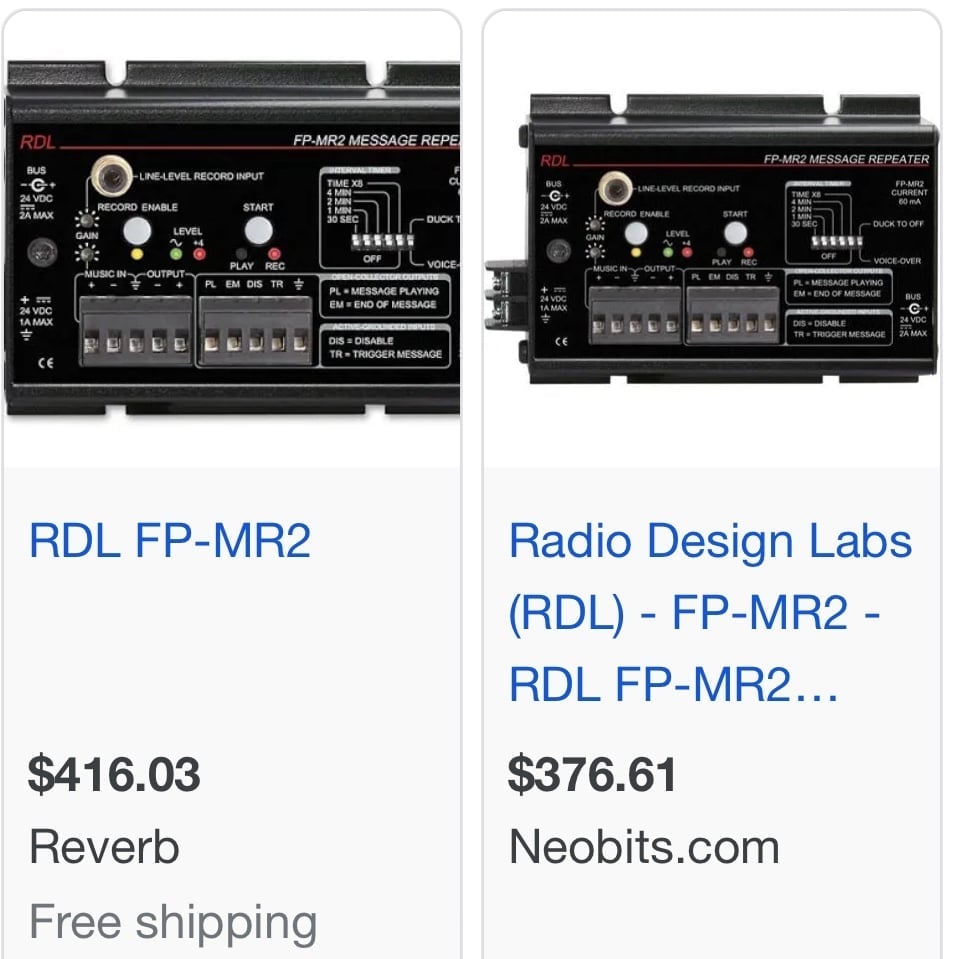Image resolution: width=976 pixels, height=959 pixels.
Task: Click the red REC indicator LED in Reverb photo
Action: coord(274,253)
